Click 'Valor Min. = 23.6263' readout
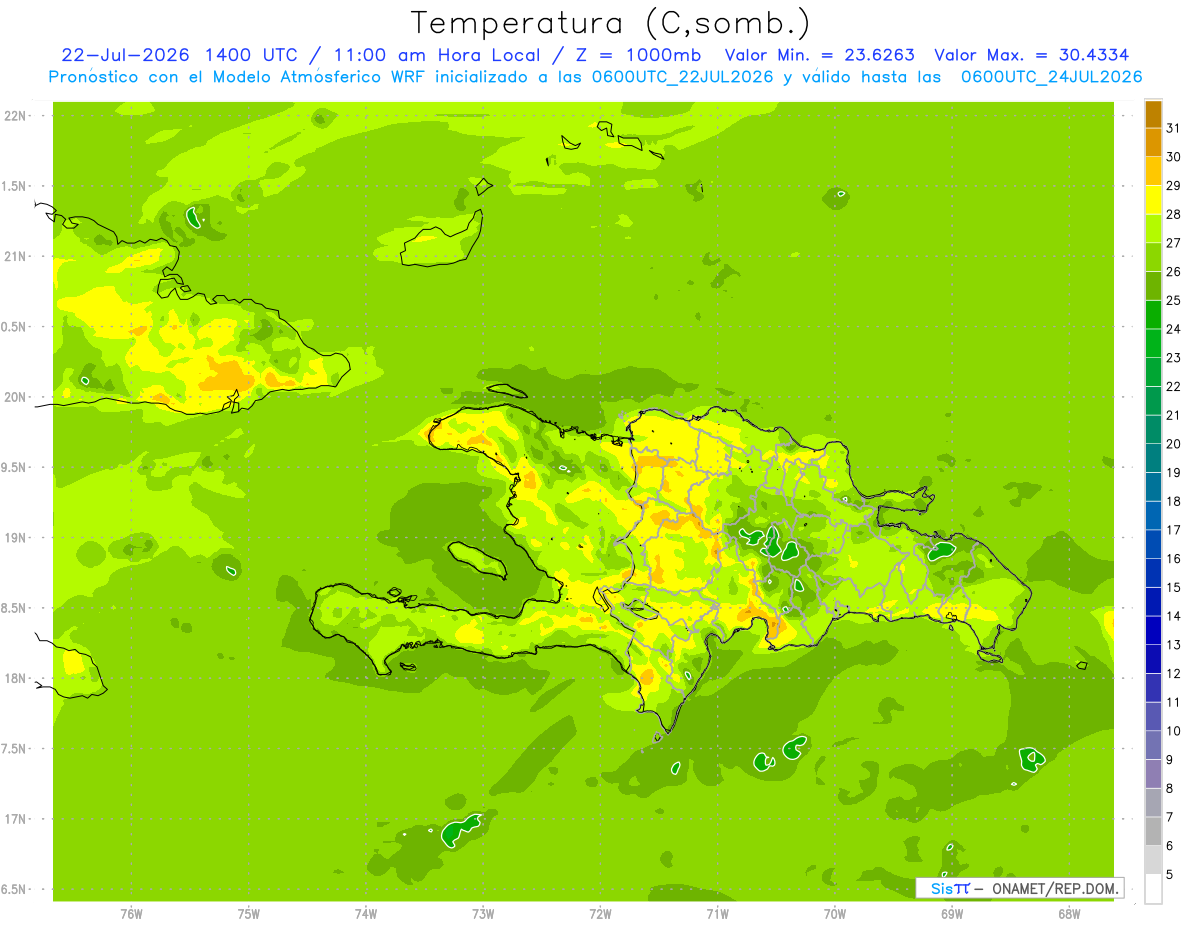This screenshot has width=1200, height=927. coord(819,55)
